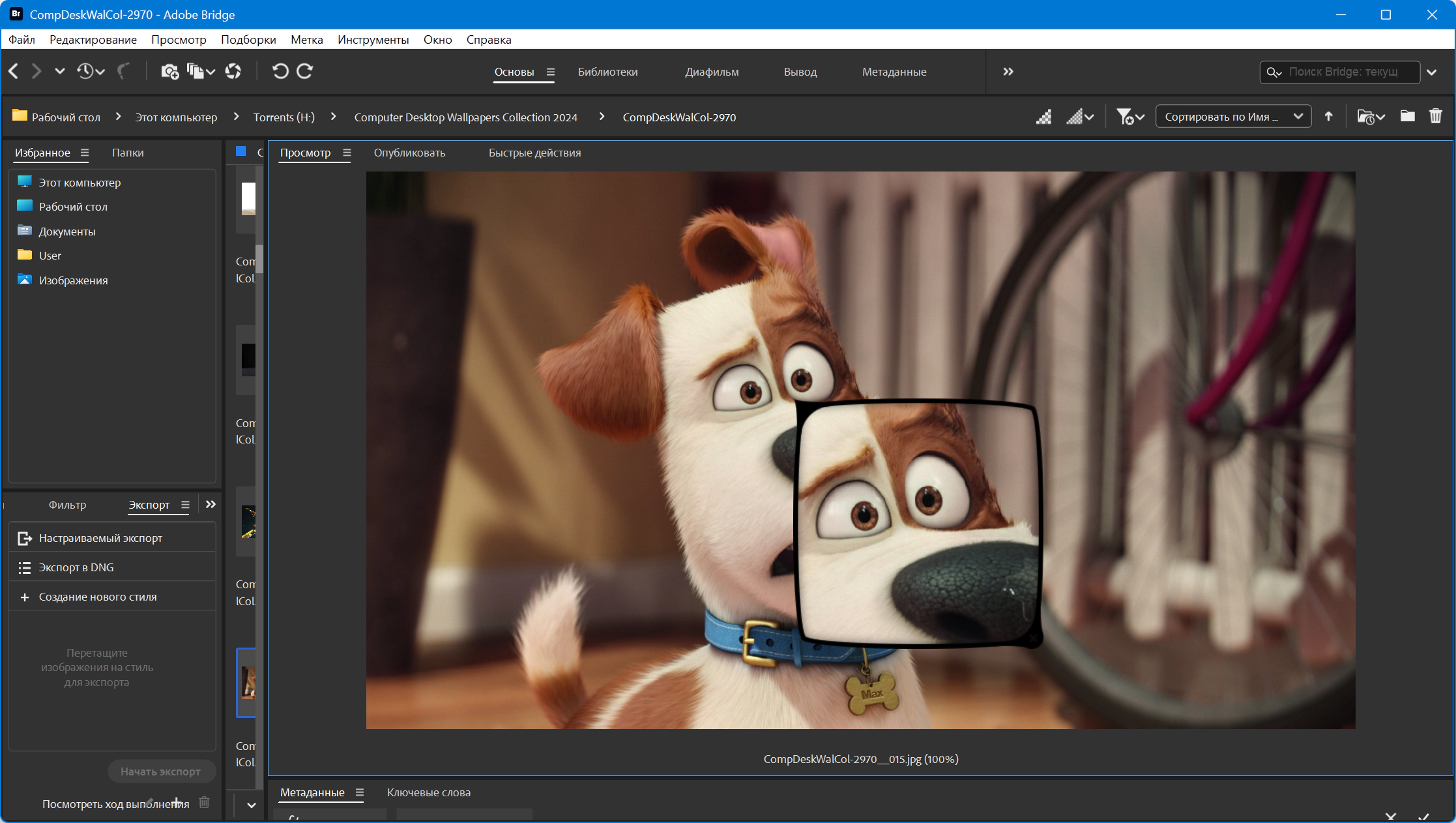This screenshot has height=823, width=1456.
Task: Switch to the Библиотеки workspace tab
Action: [x=607, y=72]
